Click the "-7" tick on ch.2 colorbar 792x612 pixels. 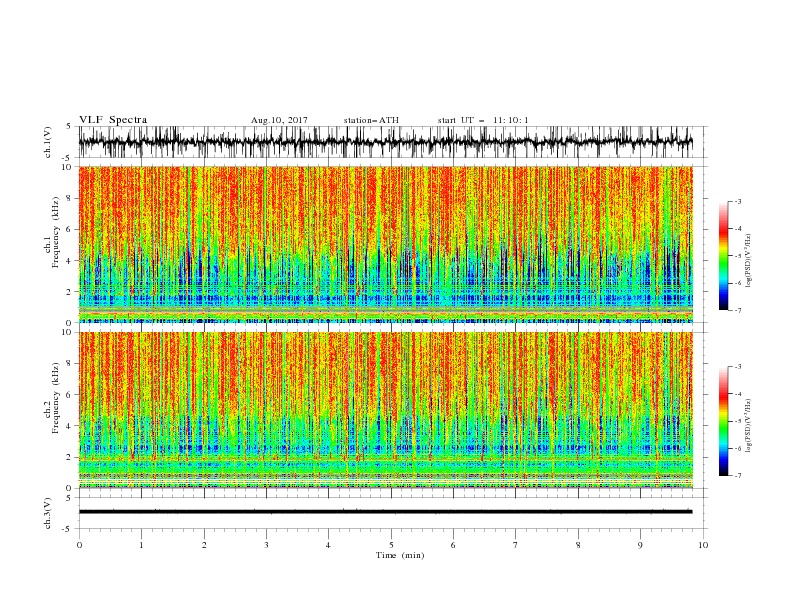[737, 476]
